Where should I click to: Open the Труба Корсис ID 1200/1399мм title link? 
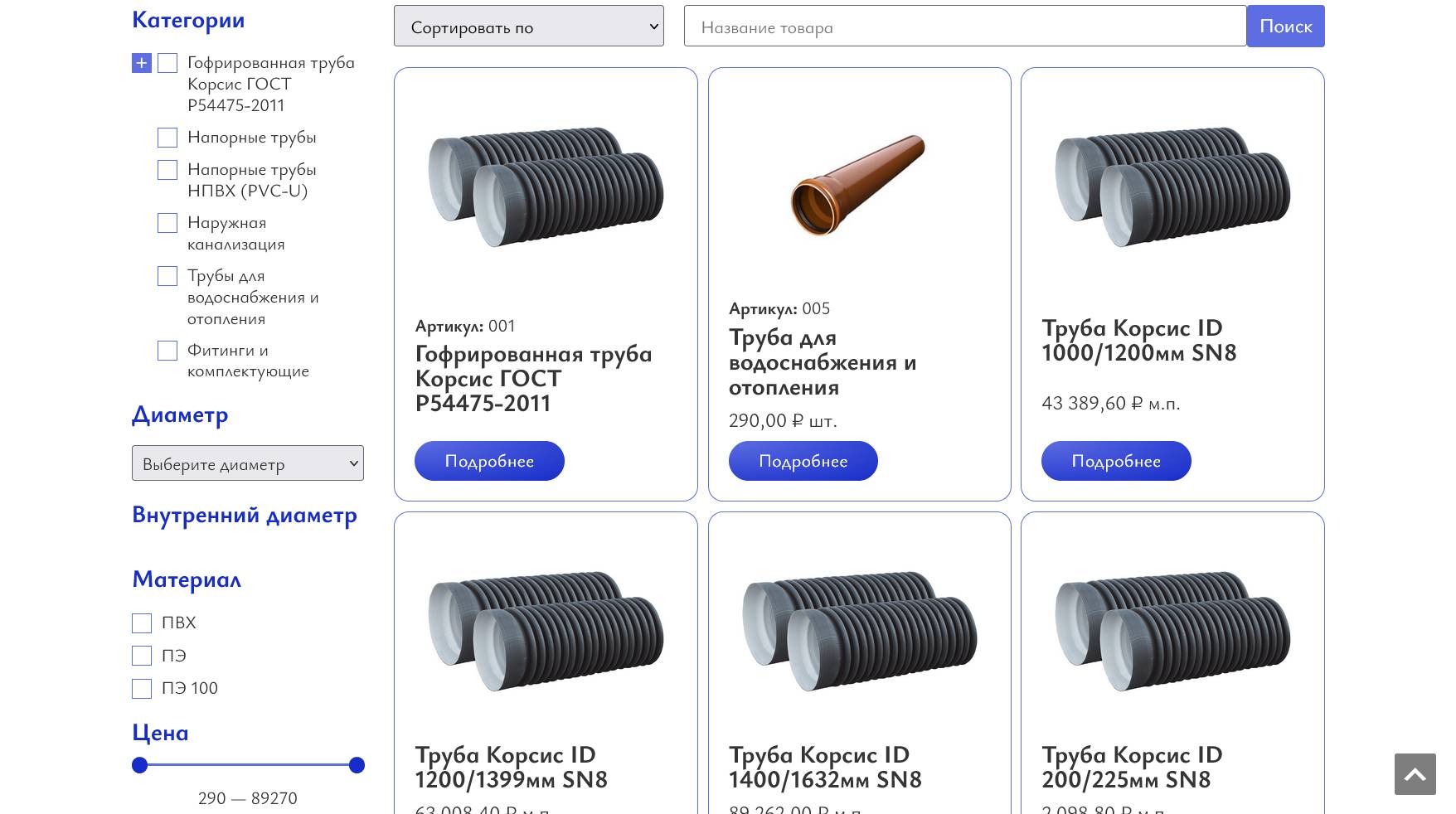point(511,767)
